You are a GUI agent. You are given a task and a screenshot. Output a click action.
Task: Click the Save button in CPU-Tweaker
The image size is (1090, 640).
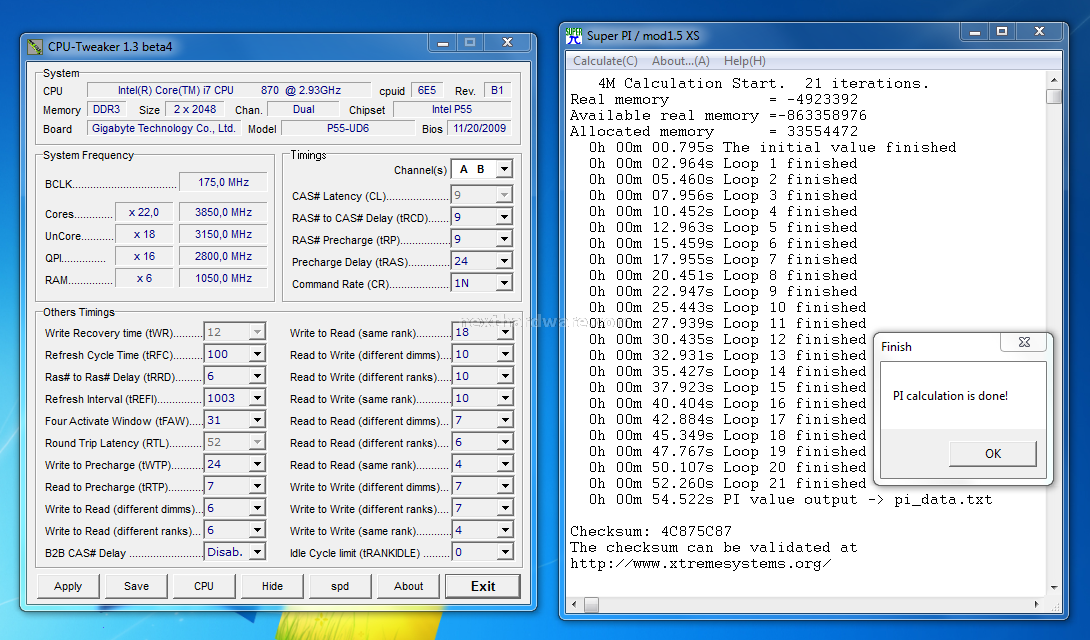click(136, 586)
